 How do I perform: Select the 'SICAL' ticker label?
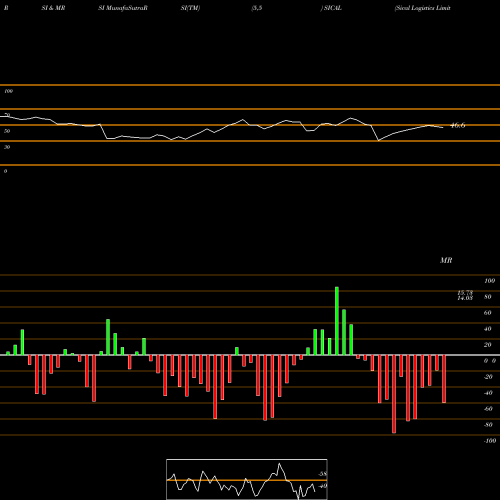click(332, 8)
